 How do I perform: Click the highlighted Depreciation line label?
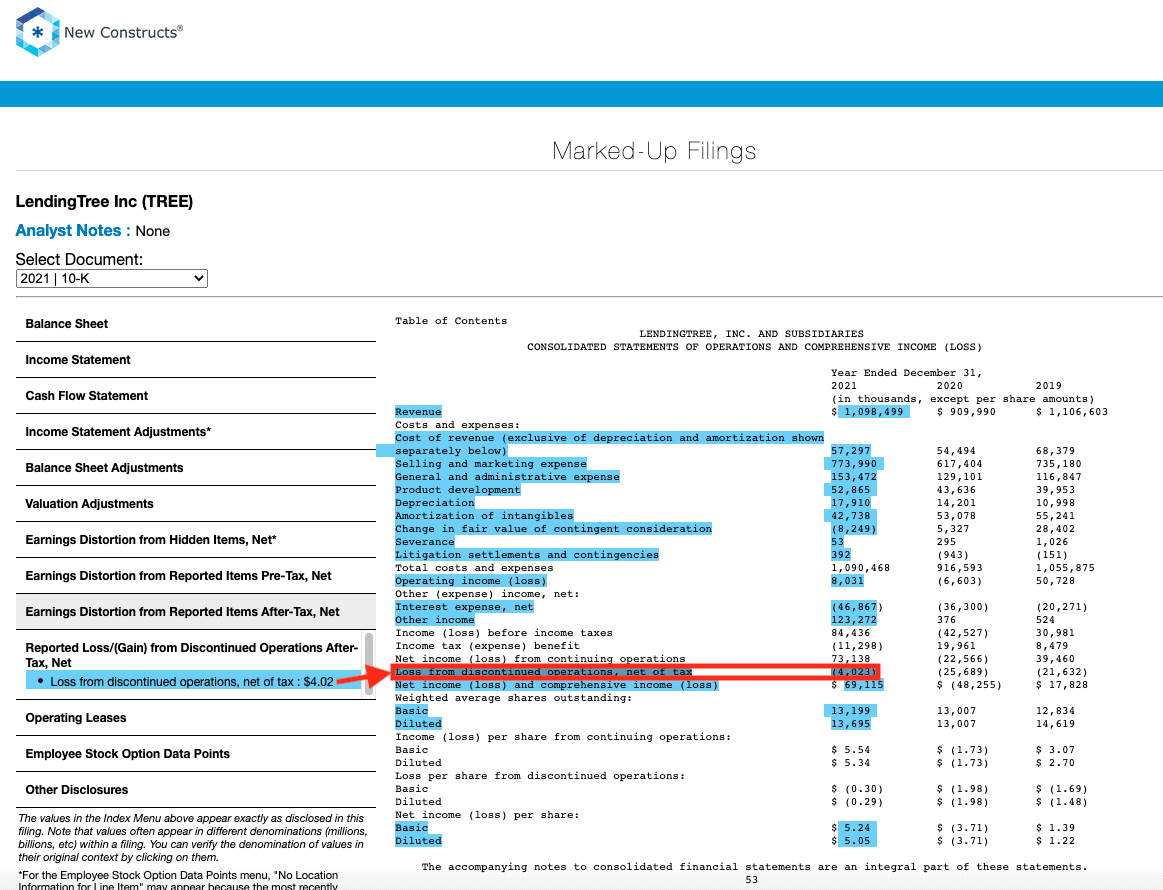(435, 503)
